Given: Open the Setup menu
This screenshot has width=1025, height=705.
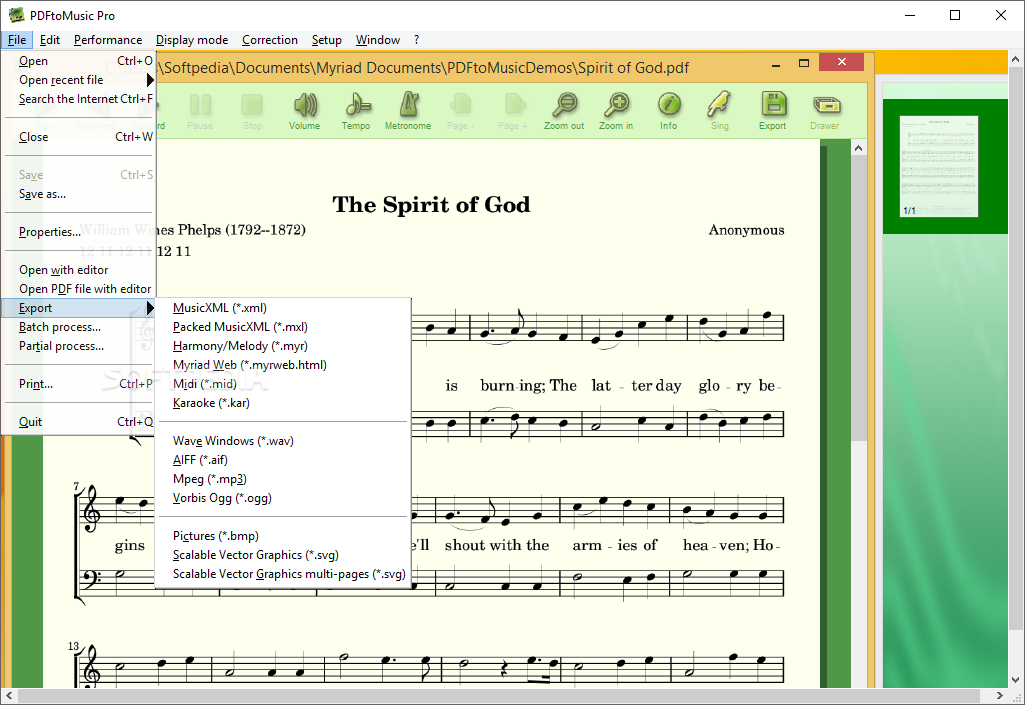Looking at the screenshot, I should point(327,40).
